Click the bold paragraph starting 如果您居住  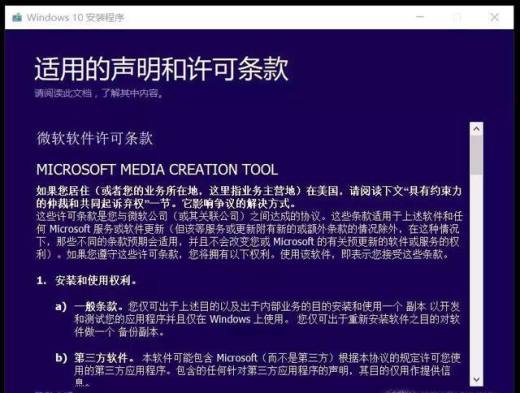249,197
